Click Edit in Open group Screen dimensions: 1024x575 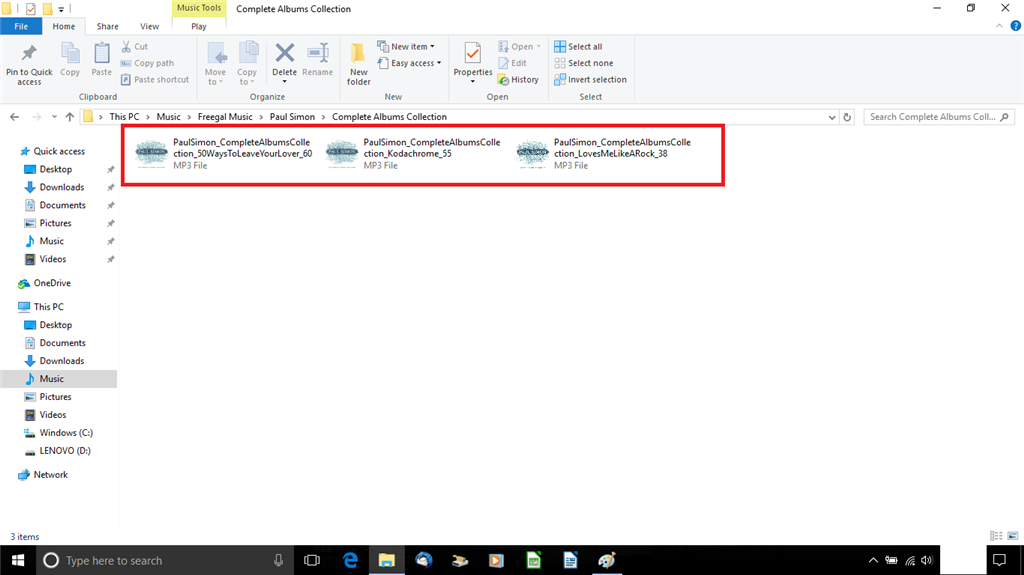click(513, 63)
